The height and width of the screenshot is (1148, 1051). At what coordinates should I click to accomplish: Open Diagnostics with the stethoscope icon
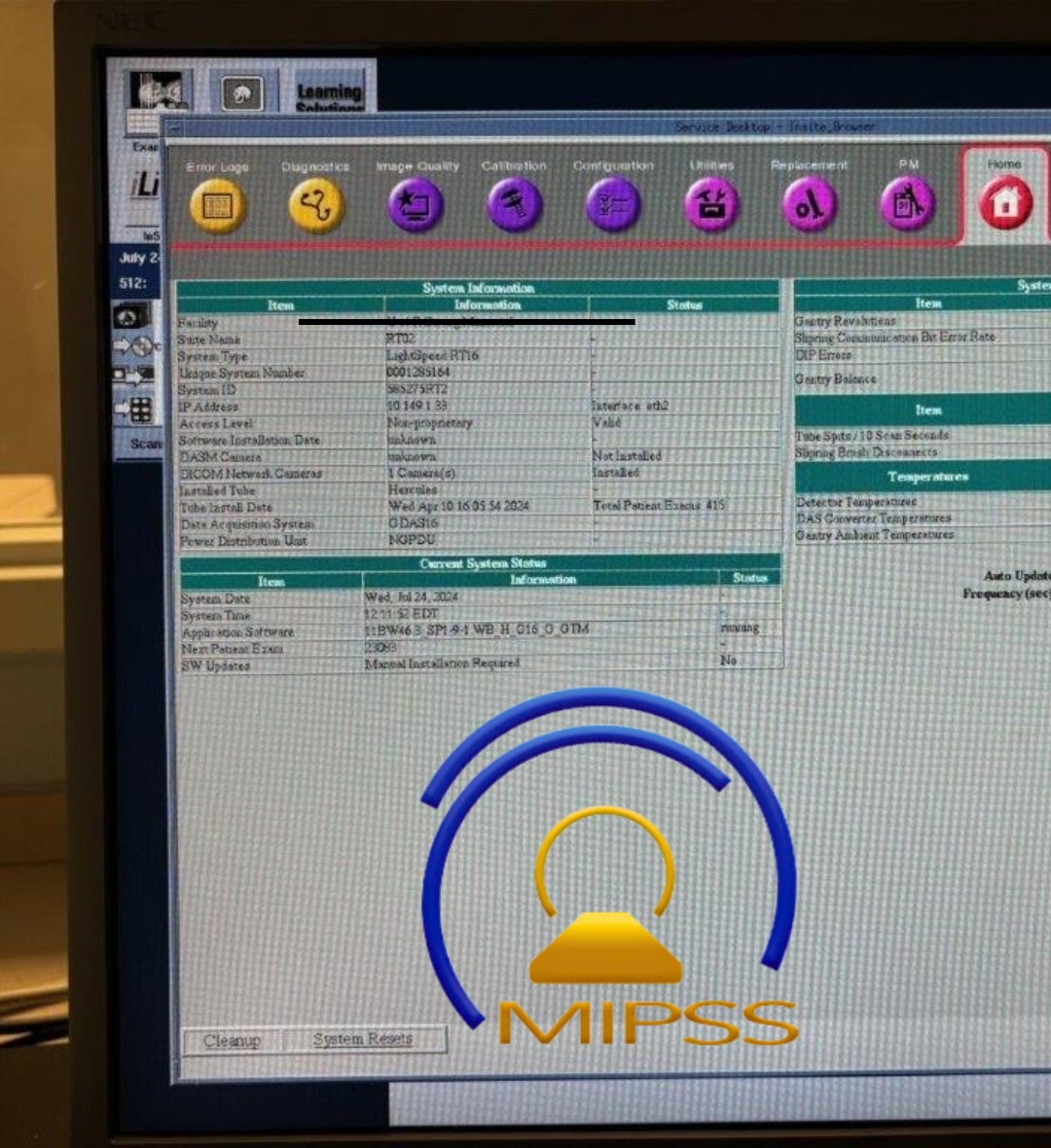pos(315,205)
